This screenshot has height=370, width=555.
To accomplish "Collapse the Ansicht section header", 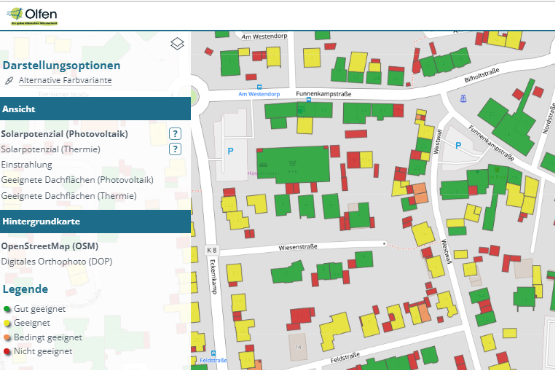I will point(95,109).
